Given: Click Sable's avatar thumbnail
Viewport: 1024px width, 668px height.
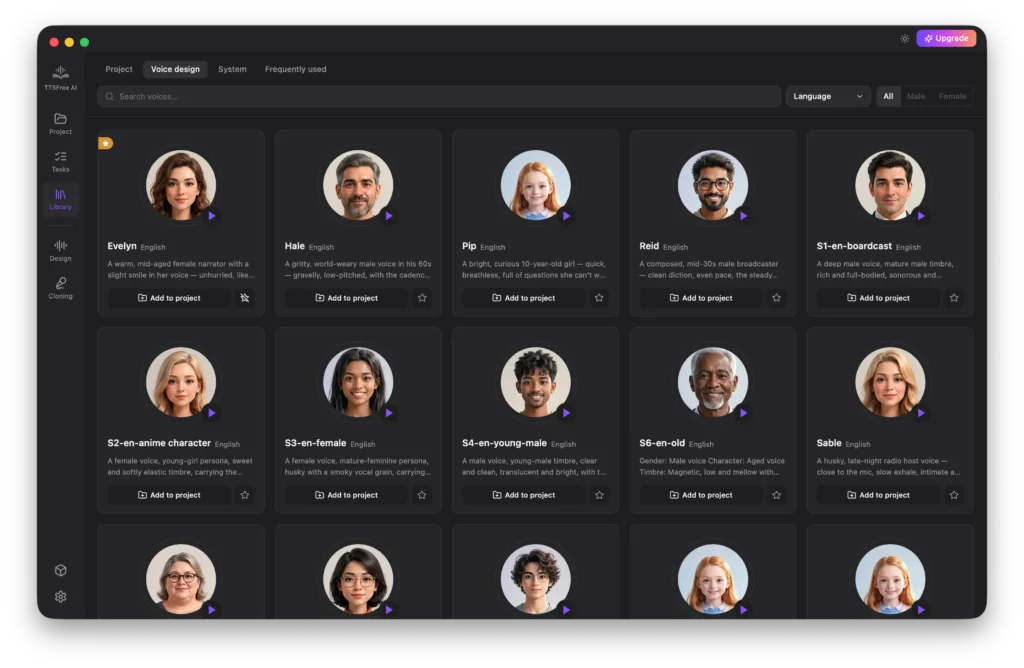Looking at the screenshot, I should [x=890, y=382].
